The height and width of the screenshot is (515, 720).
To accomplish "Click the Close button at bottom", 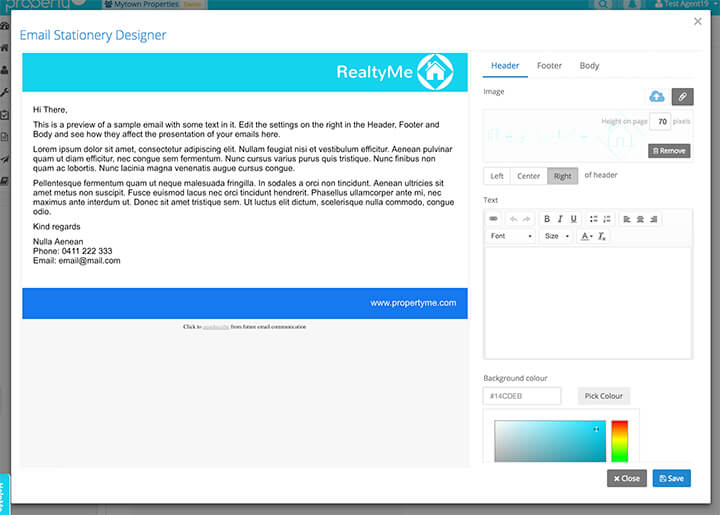I will (x=626, y=478).
